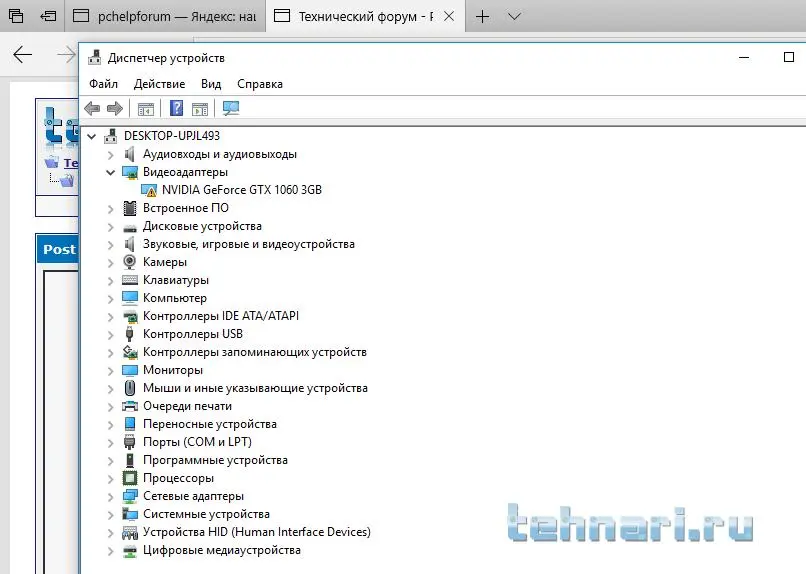The height and width of the screenshot is (574, 806).
Task: Expand the Клавиатуры category chevron
Action: point(111,281)
